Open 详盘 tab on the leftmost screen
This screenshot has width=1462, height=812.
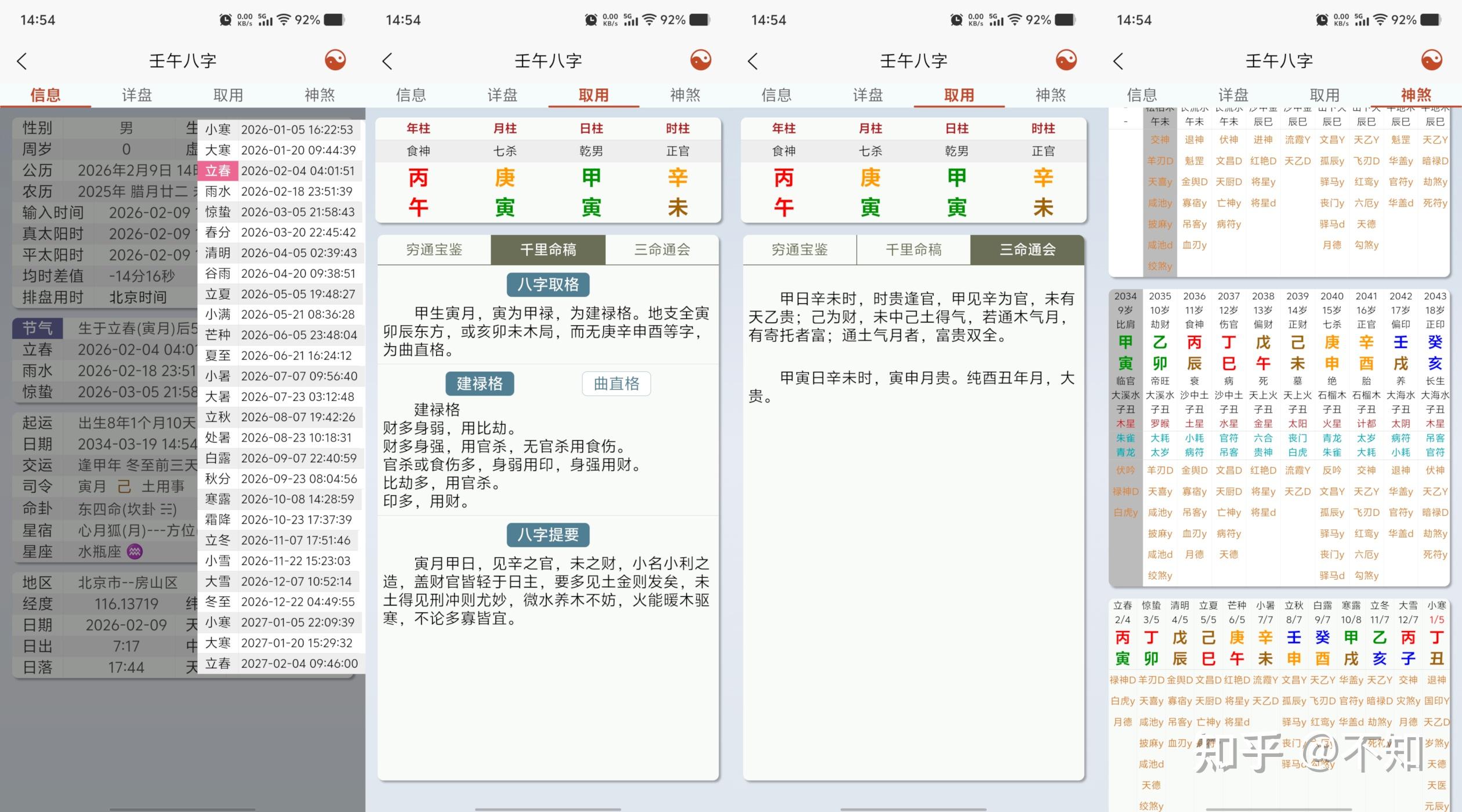[137, 95]
